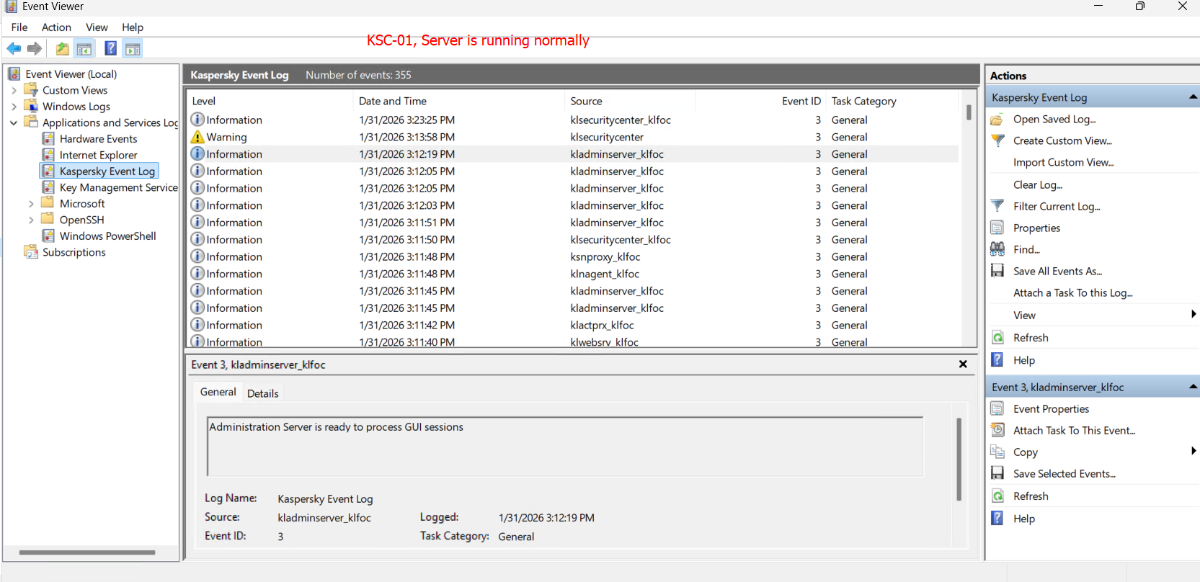Switch to the Details tab
Image resolution: width=1200 pixels, height=582 pixels.
click(x=263, y=393)
